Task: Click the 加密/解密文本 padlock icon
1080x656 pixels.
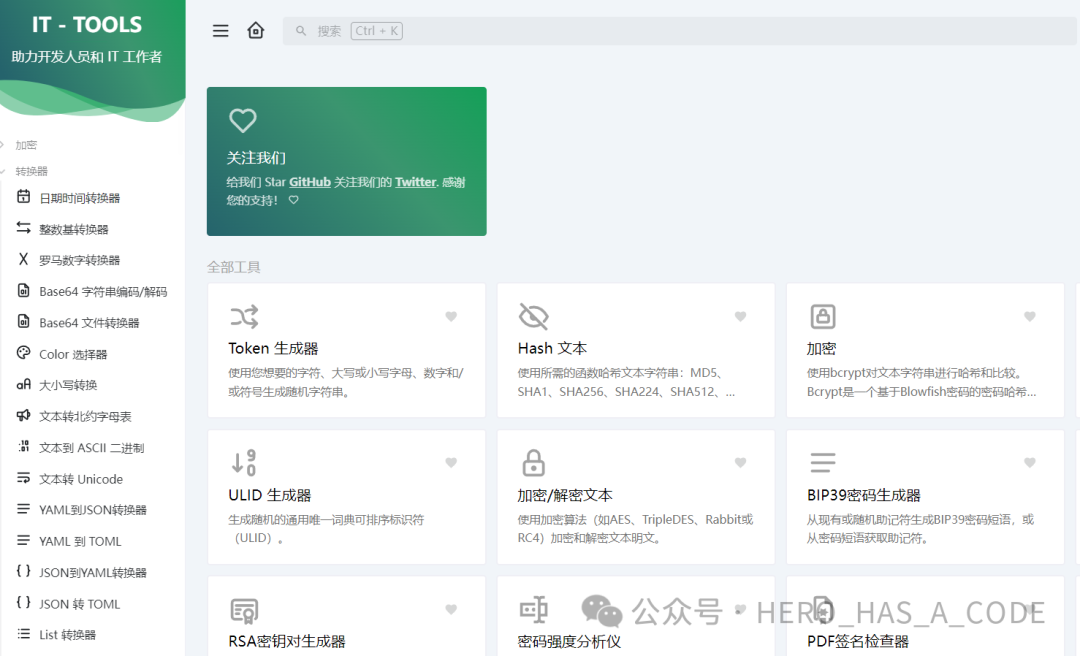Action: [534, 463]
